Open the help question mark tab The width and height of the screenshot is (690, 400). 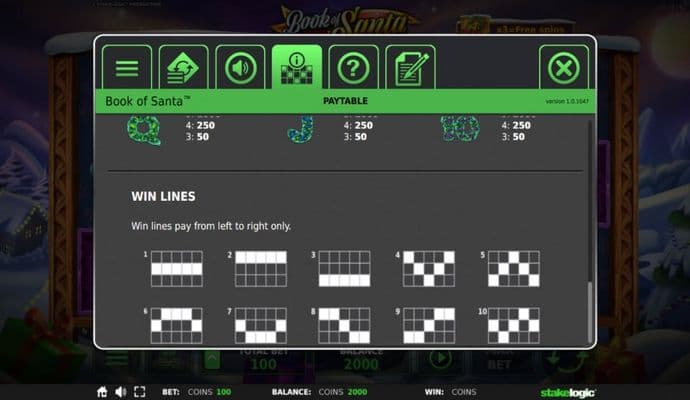click(354, 68)
